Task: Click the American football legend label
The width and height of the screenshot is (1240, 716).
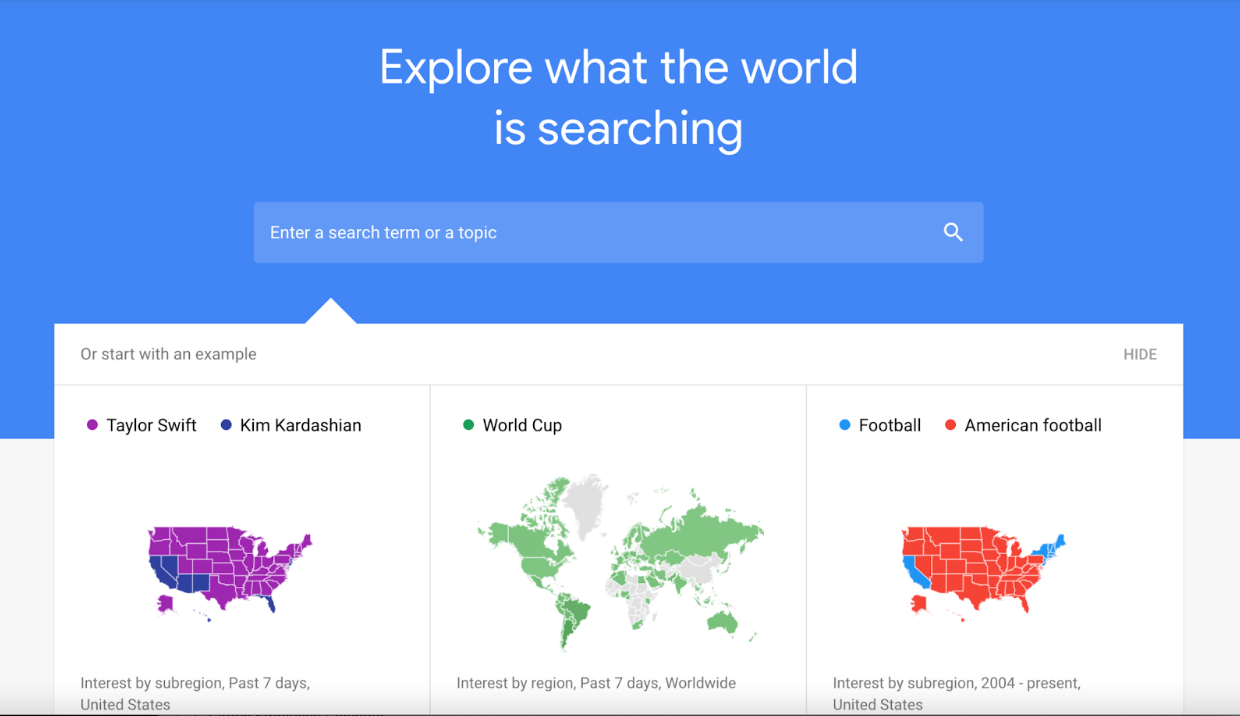Action: (x=1031, y=424)
